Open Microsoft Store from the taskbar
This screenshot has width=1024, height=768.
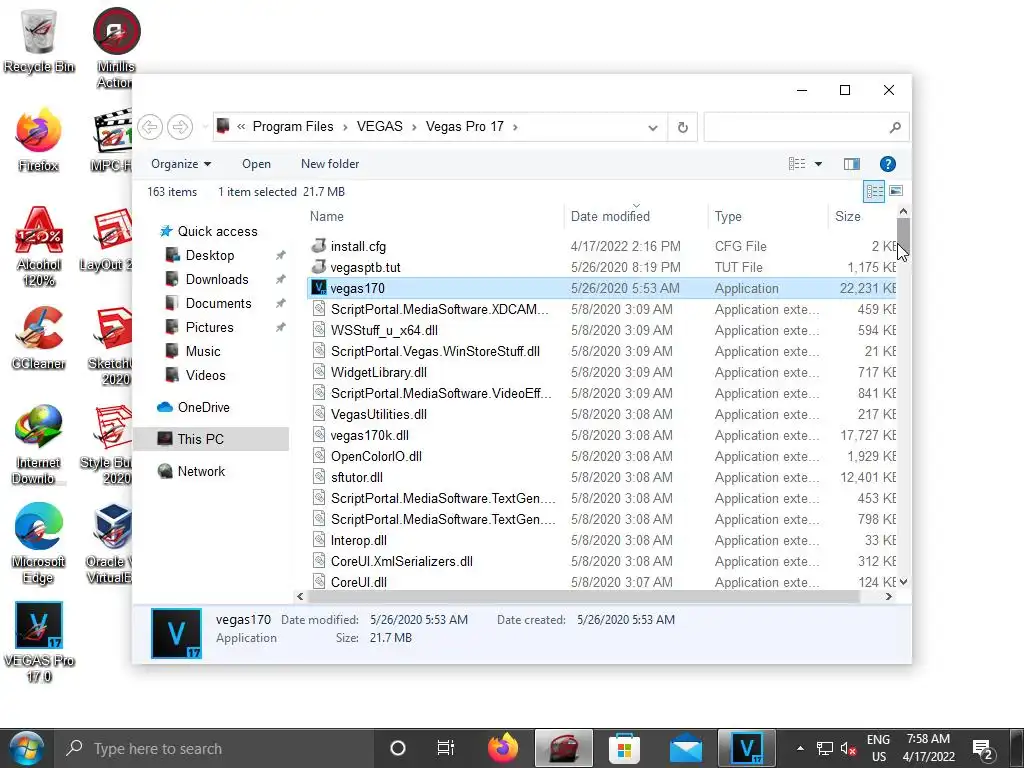pos(624,748)
